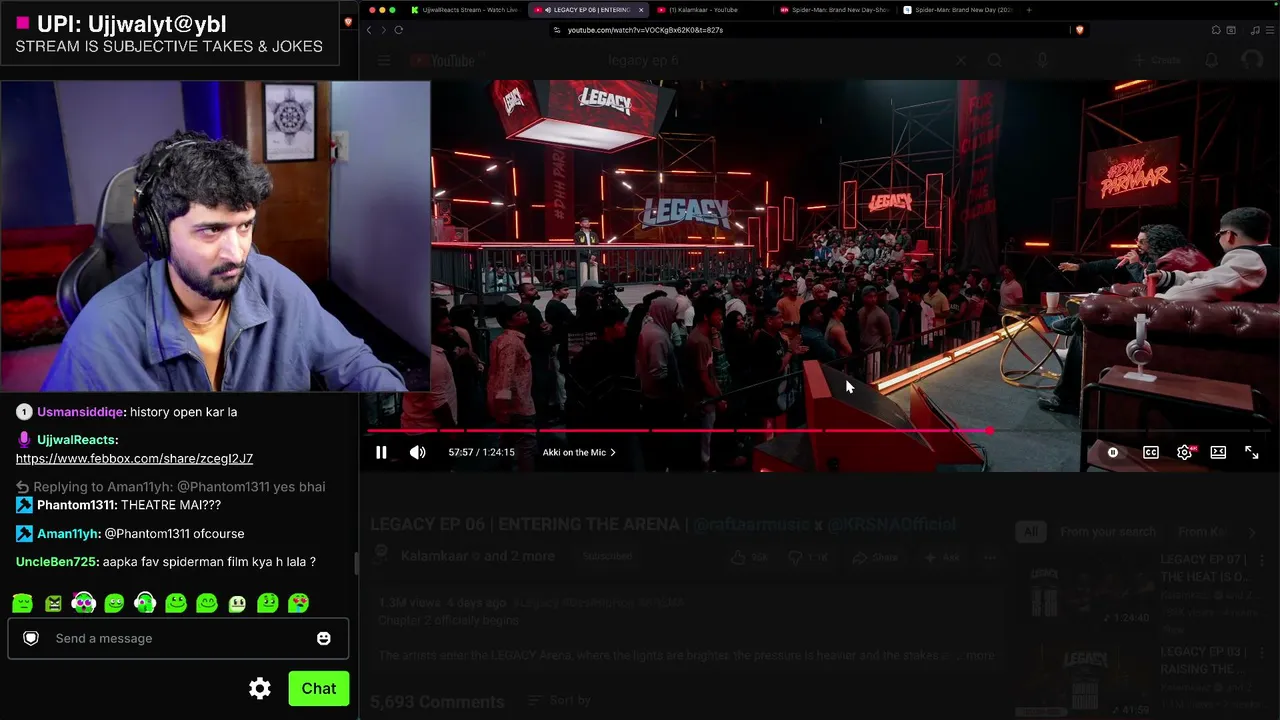The height and width of the screenshot is (720, 1280).
Task: Share the LEGACY EP 06 video
Action: [876, 557]
